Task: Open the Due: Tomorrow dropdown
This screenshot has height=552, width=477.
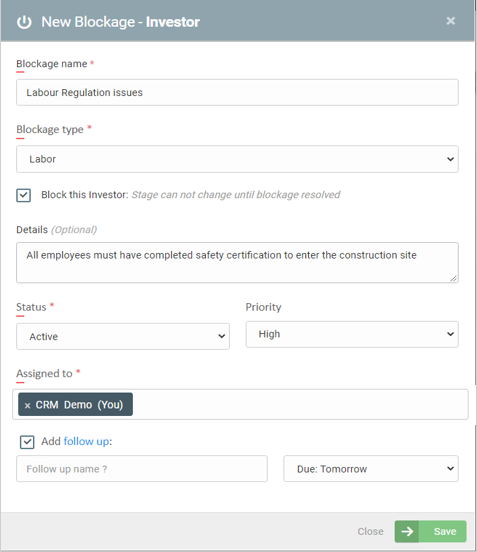Action: 371,469
